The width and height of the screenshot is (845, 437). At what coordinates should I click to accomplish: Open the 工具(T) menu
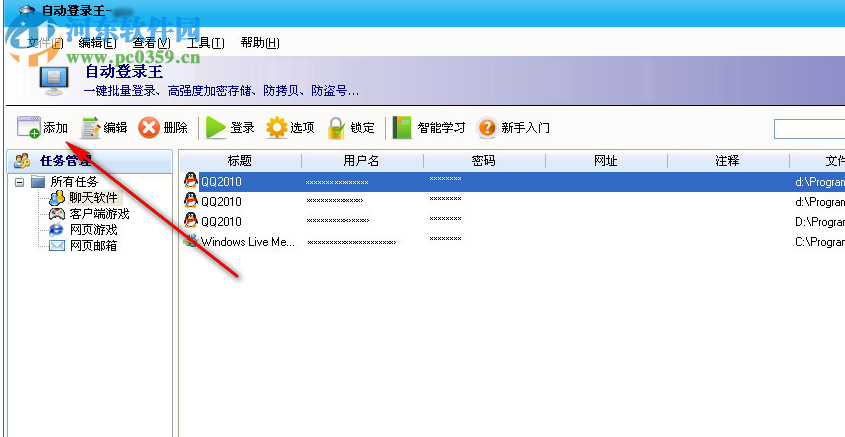205,43
